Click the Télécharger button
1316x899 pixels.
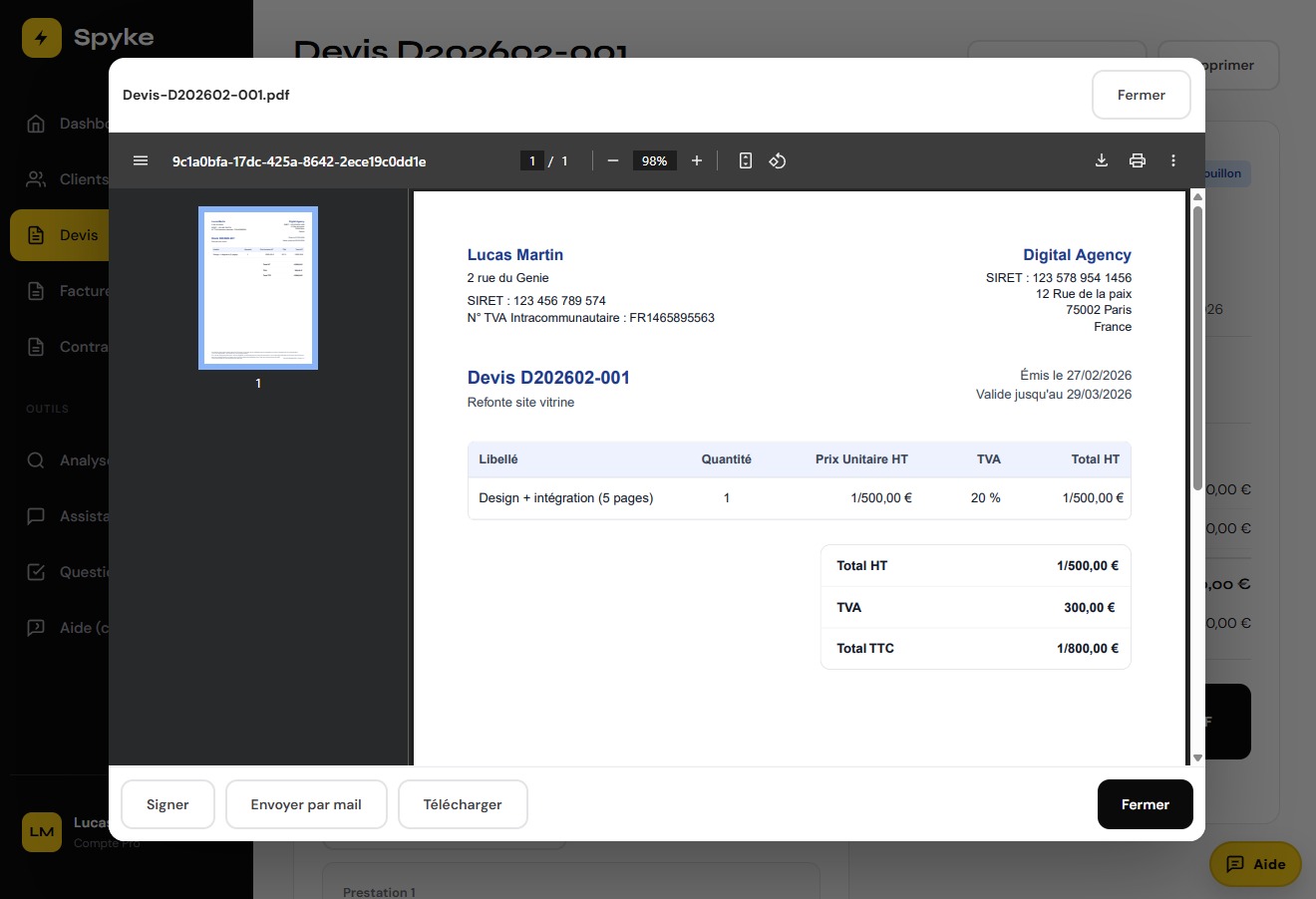pyautogui.click(x=463, y=804)
